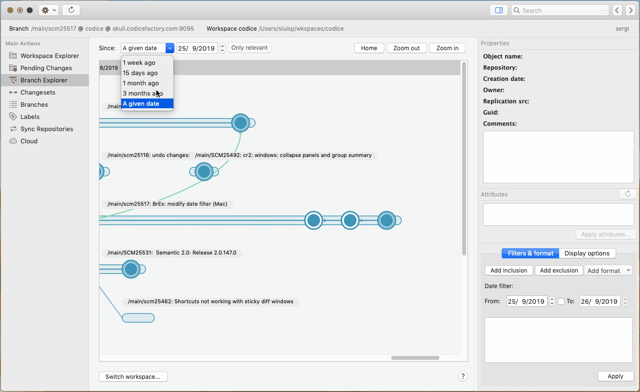Toggle the Only relevant filter

[x=249, y=48]
